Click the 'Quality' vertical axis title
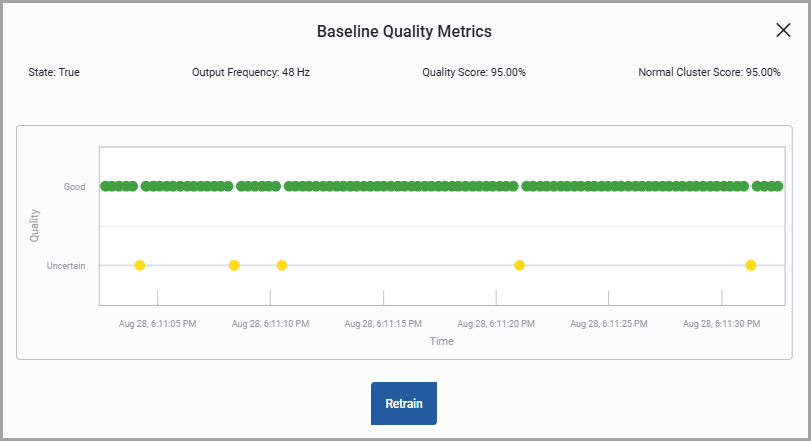This screenshot has width=811, height=441. (x=35, y=225)
